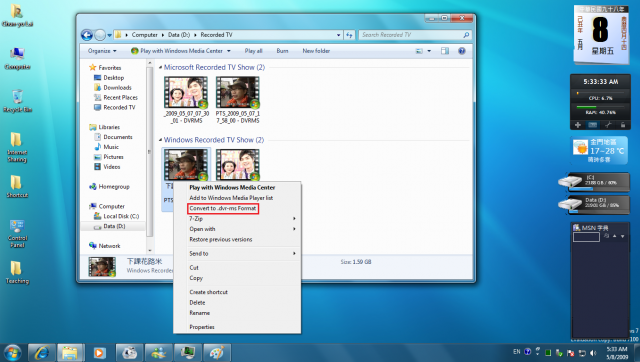Click the Explorer Back arrow button
640x362 pixels.
[x=87, y=35]
